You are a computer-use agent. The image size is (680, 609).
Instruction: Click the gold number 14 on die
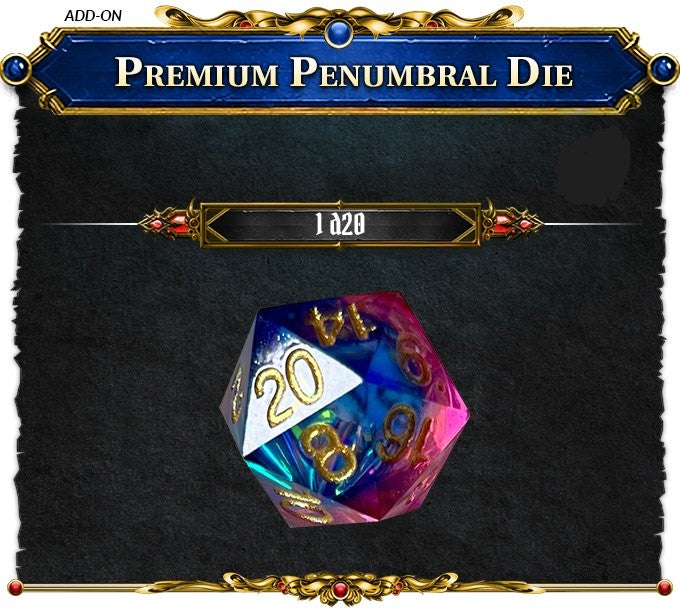click(x=342, y=321)
